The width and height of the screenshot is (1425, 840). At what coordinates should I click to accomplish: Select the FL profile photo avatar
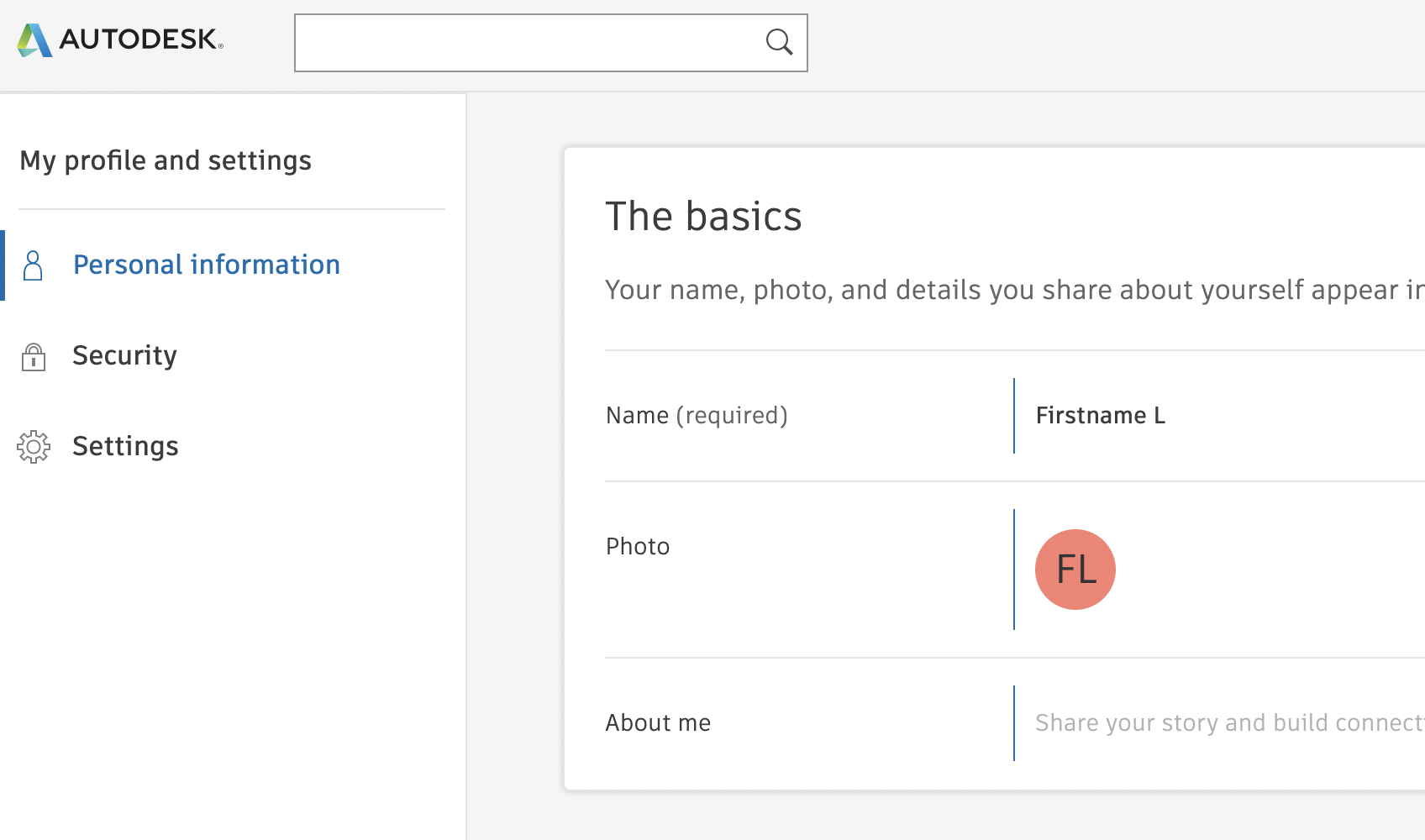[1075, 570]
